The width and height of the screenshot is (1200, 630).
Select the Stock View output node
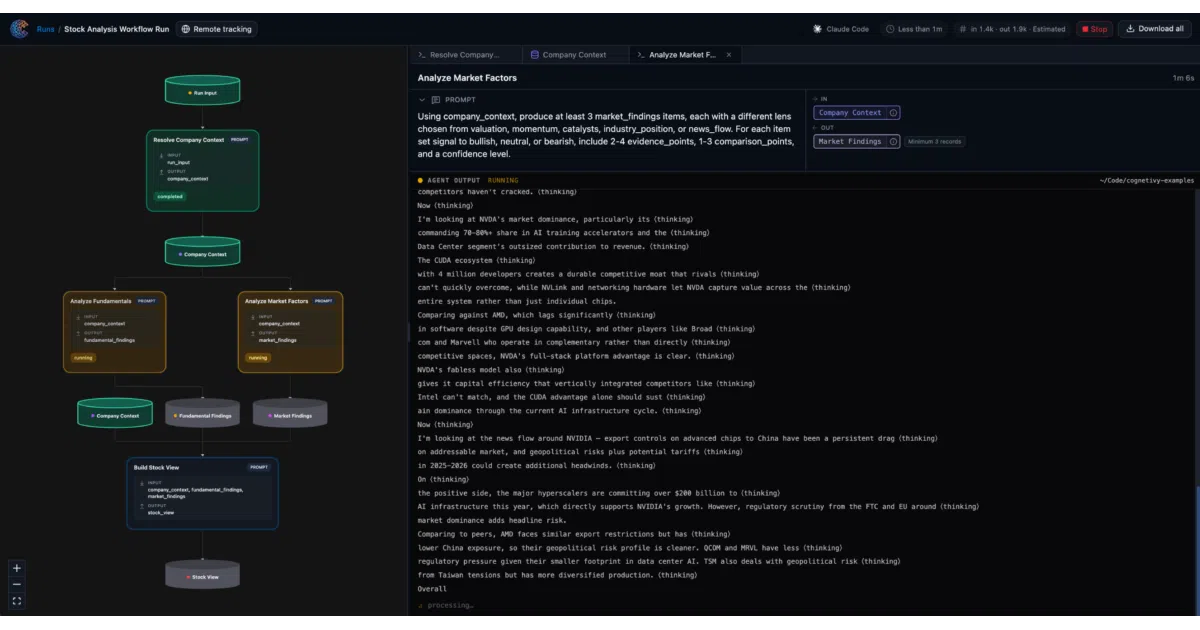point(202,575)
